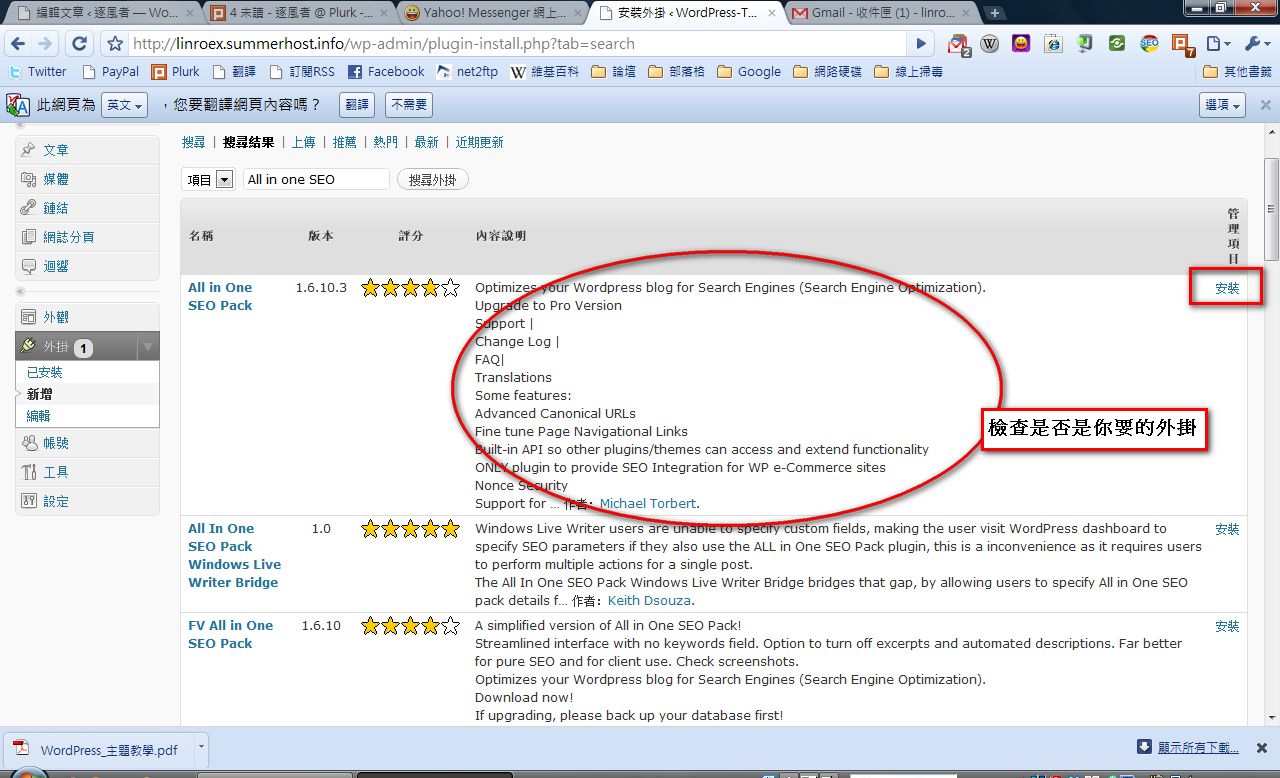Click 顯示所有下載 show all downloads link
This screenshot has width=1280, height=778.
(1198, 748)
